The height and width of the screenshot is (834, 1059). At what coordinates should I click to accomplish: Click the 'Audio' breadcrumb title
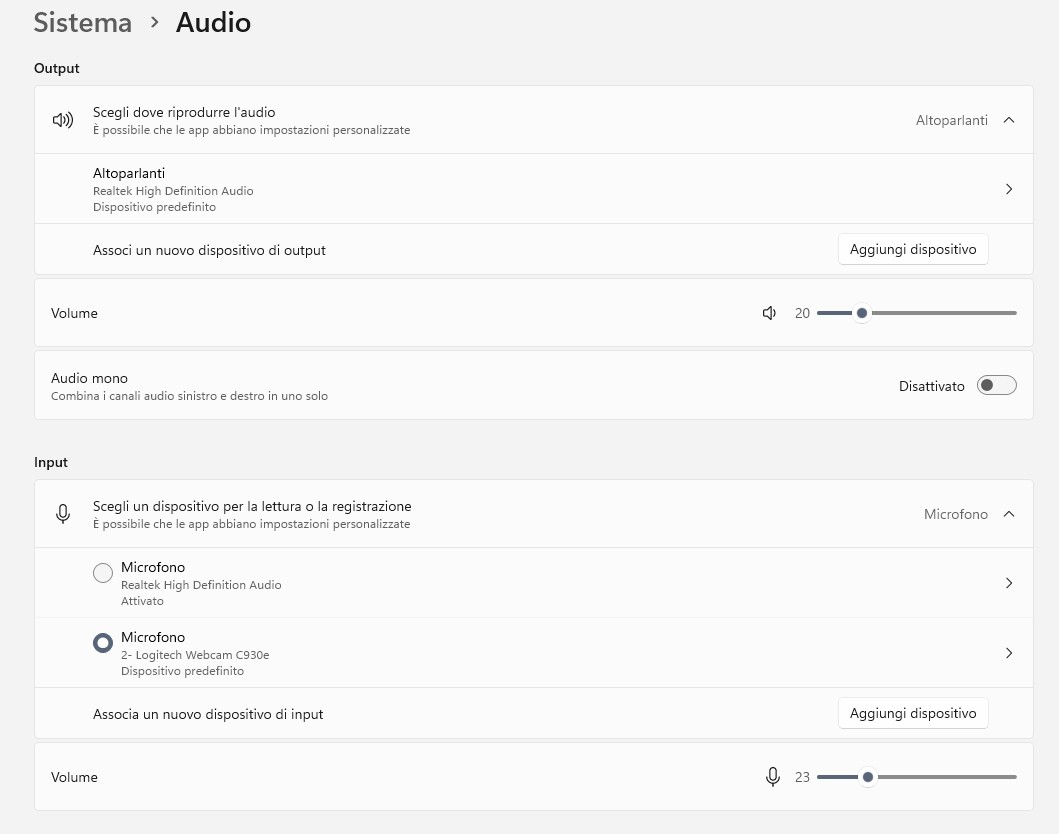pos(213,22)
